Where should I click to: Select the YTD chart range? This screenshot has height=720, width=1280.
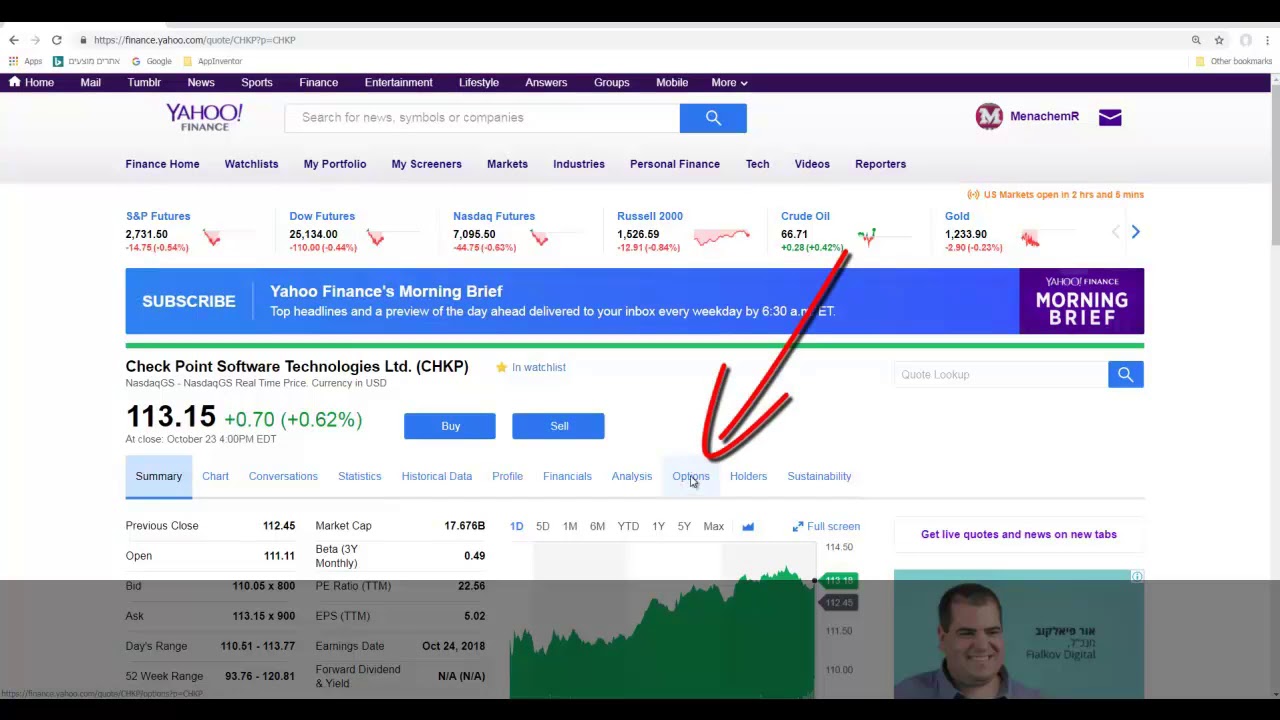coord(628,526)
